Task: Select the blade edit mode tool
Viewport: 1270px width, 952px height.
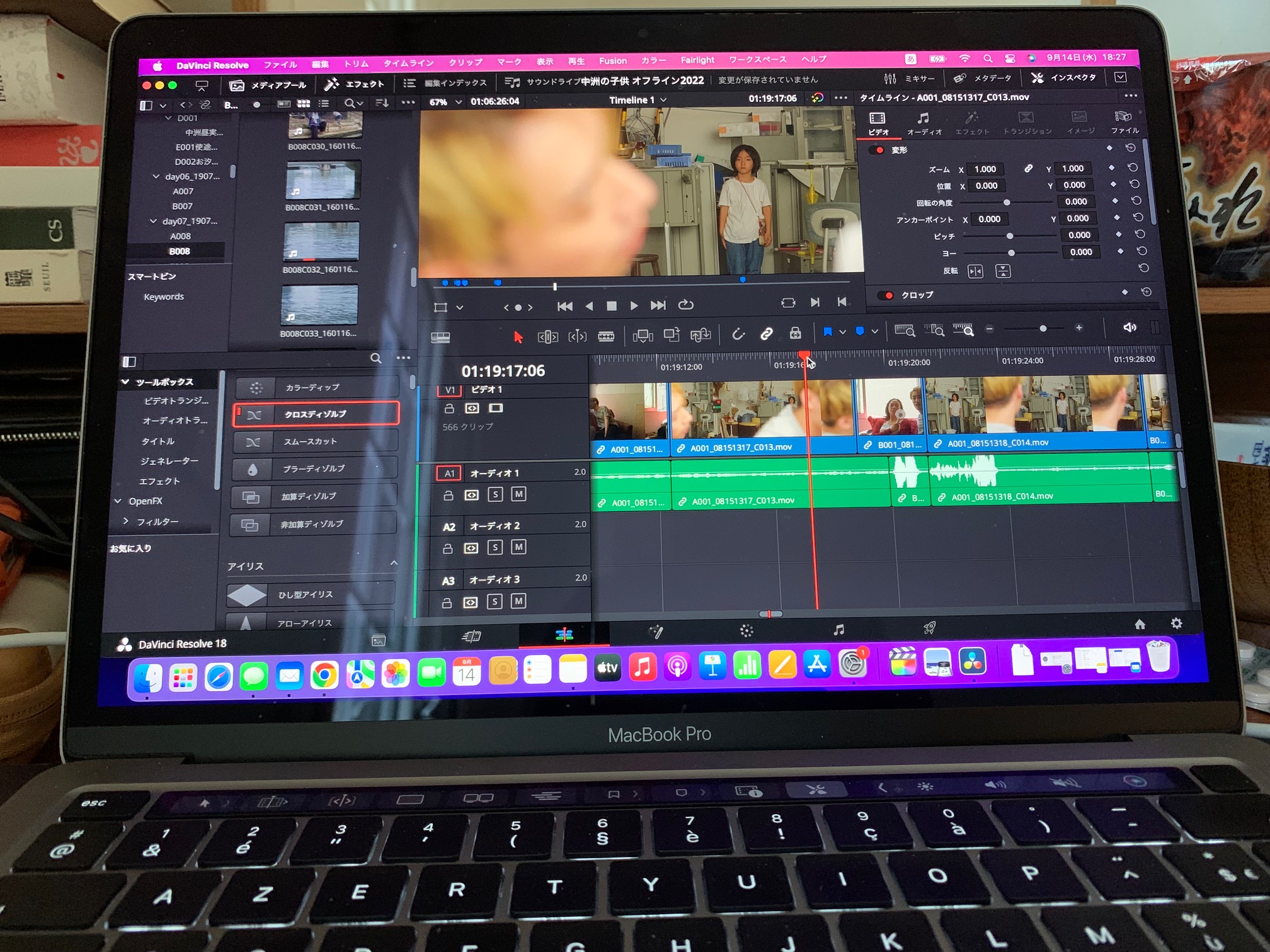Action: coord(606,336)
